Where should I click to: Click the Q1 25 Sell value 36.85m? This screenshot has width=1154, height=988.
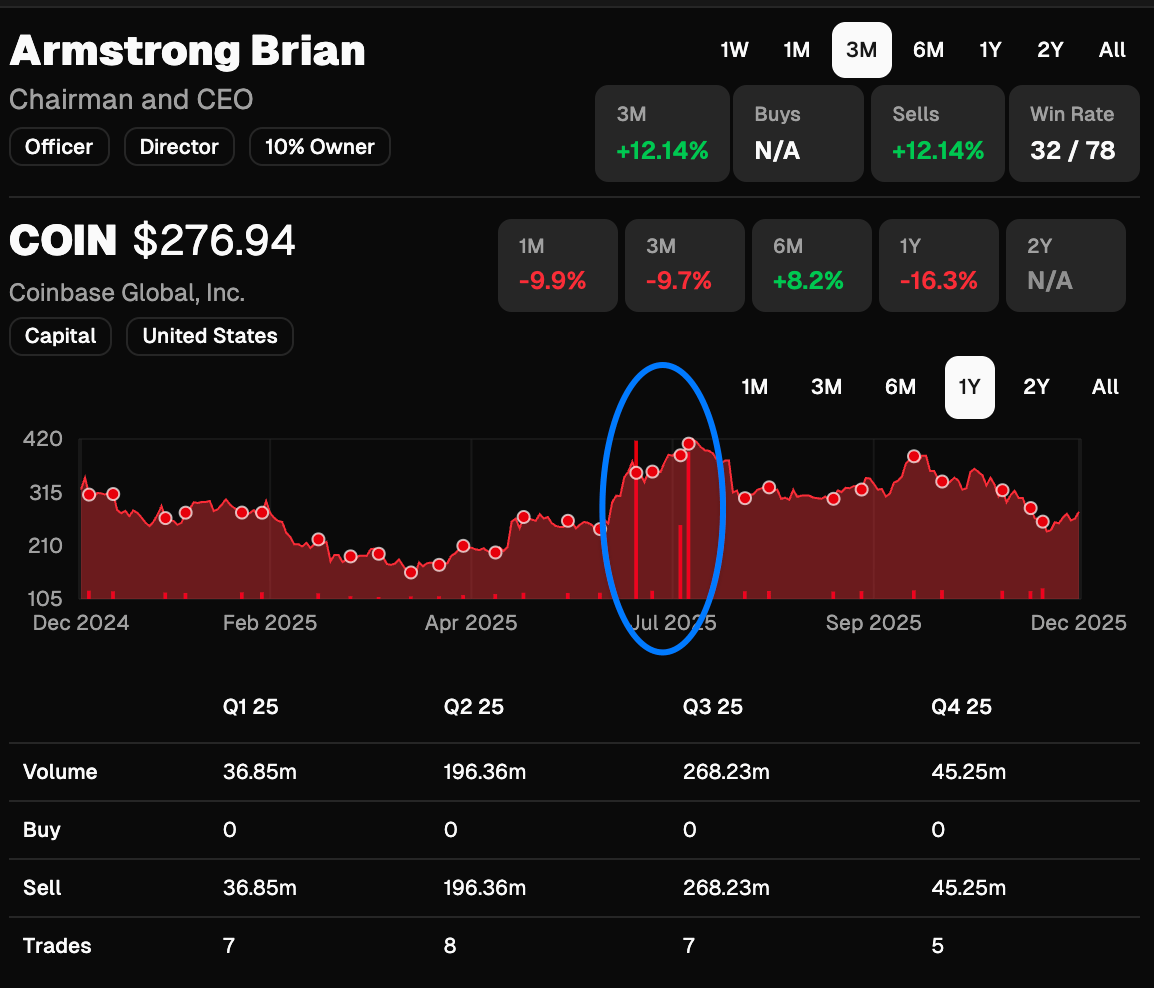pos(260,888)
